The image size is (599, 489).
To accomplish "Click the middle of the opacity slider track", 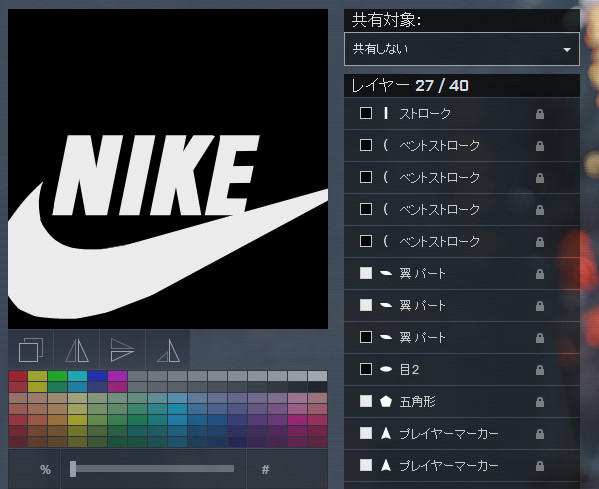I will [152, 469].
